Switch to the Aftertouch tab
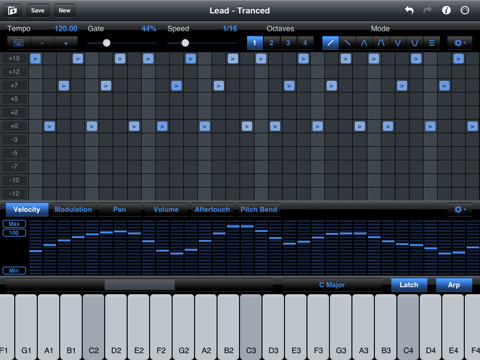Viewport: 480px width, 360px height. coord(212,209)
